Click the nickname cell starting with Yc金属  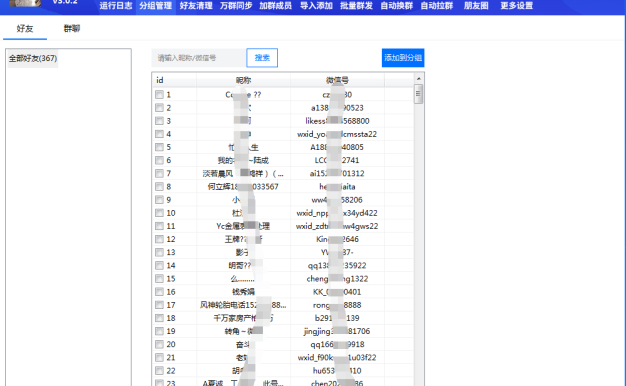(x=243, y=226)
